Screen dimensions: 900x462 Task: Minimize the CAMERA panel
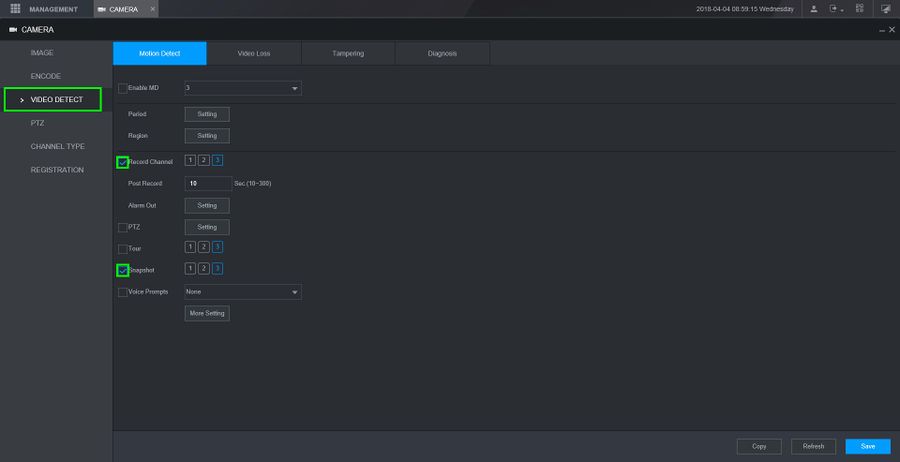882,30
